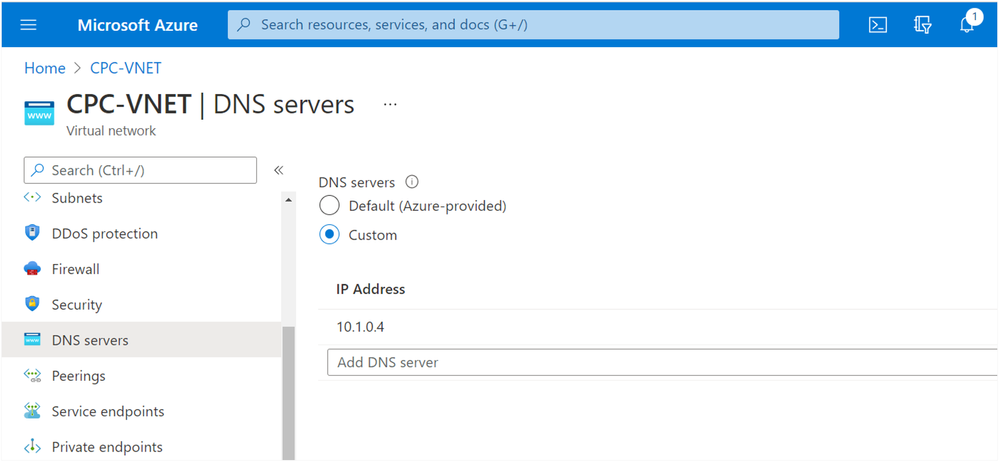Viewport: 999px width, 463px height.
Task: Click the DDoS protection shield icon
Action: (32, 232)
